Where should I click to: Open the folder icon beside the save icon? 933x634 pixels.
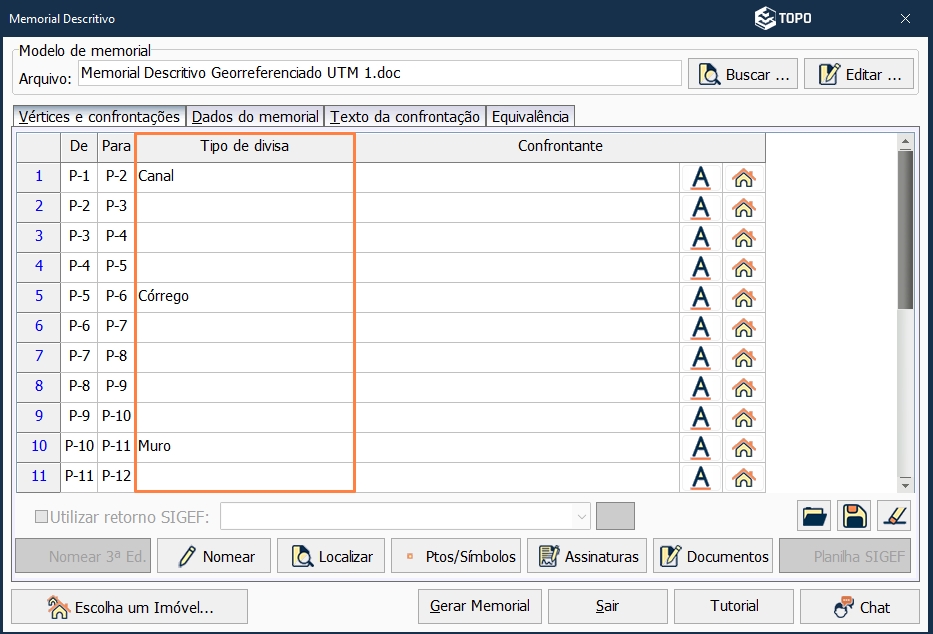pos(814,516)
